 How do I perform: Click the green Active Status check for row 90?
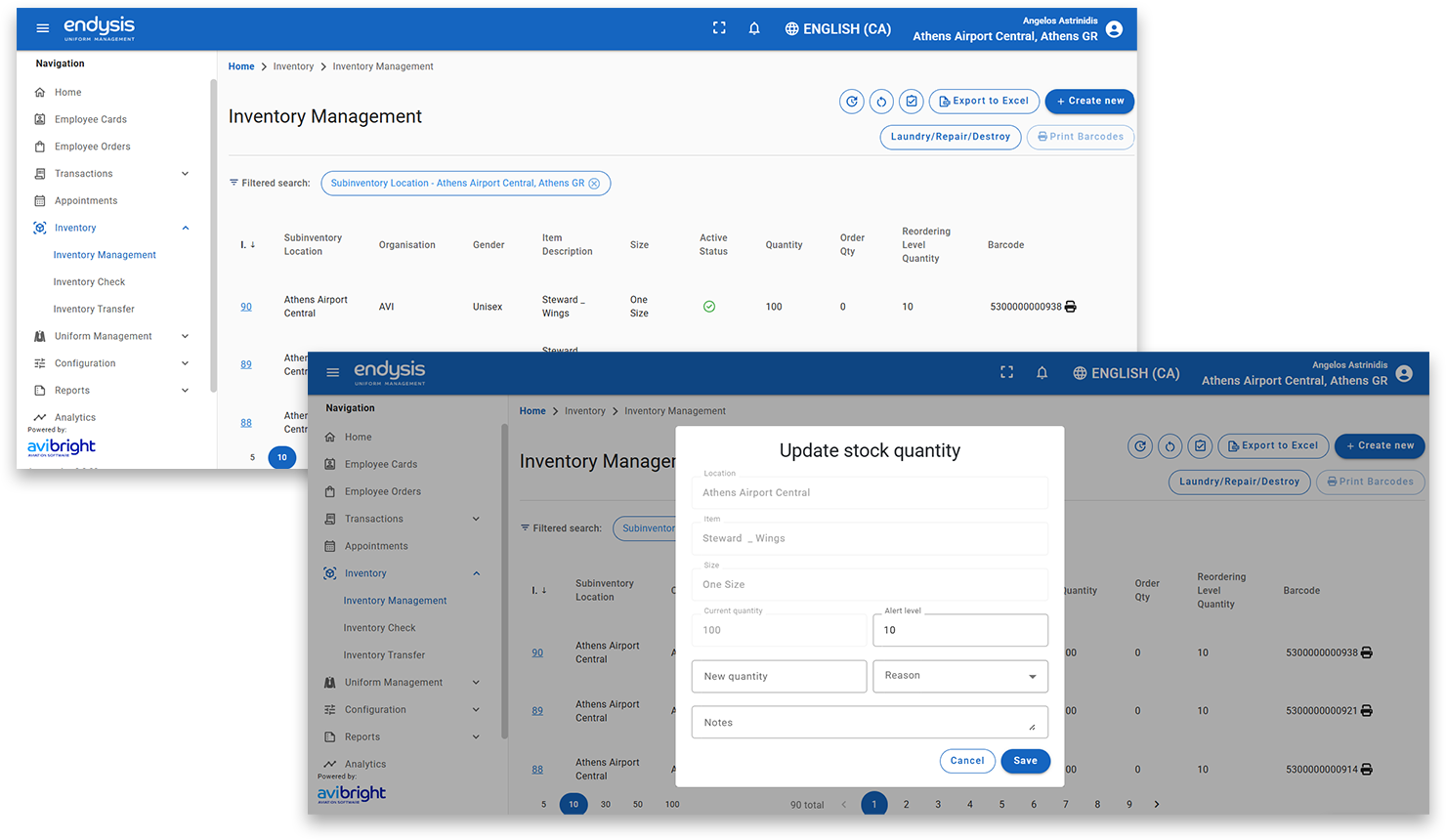pos(709,307)
